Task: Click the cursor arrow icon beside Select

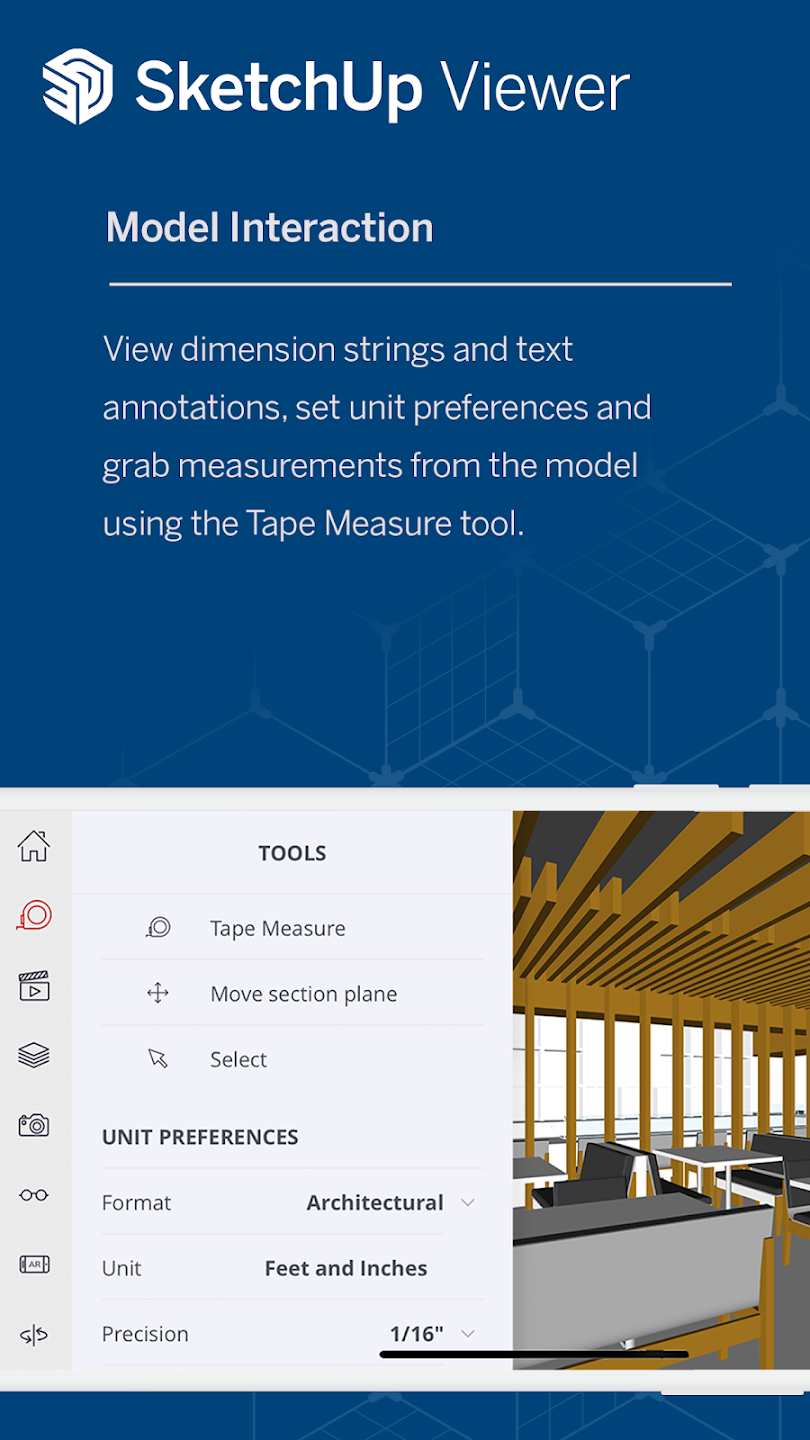Action: (x=158, y=1059)
